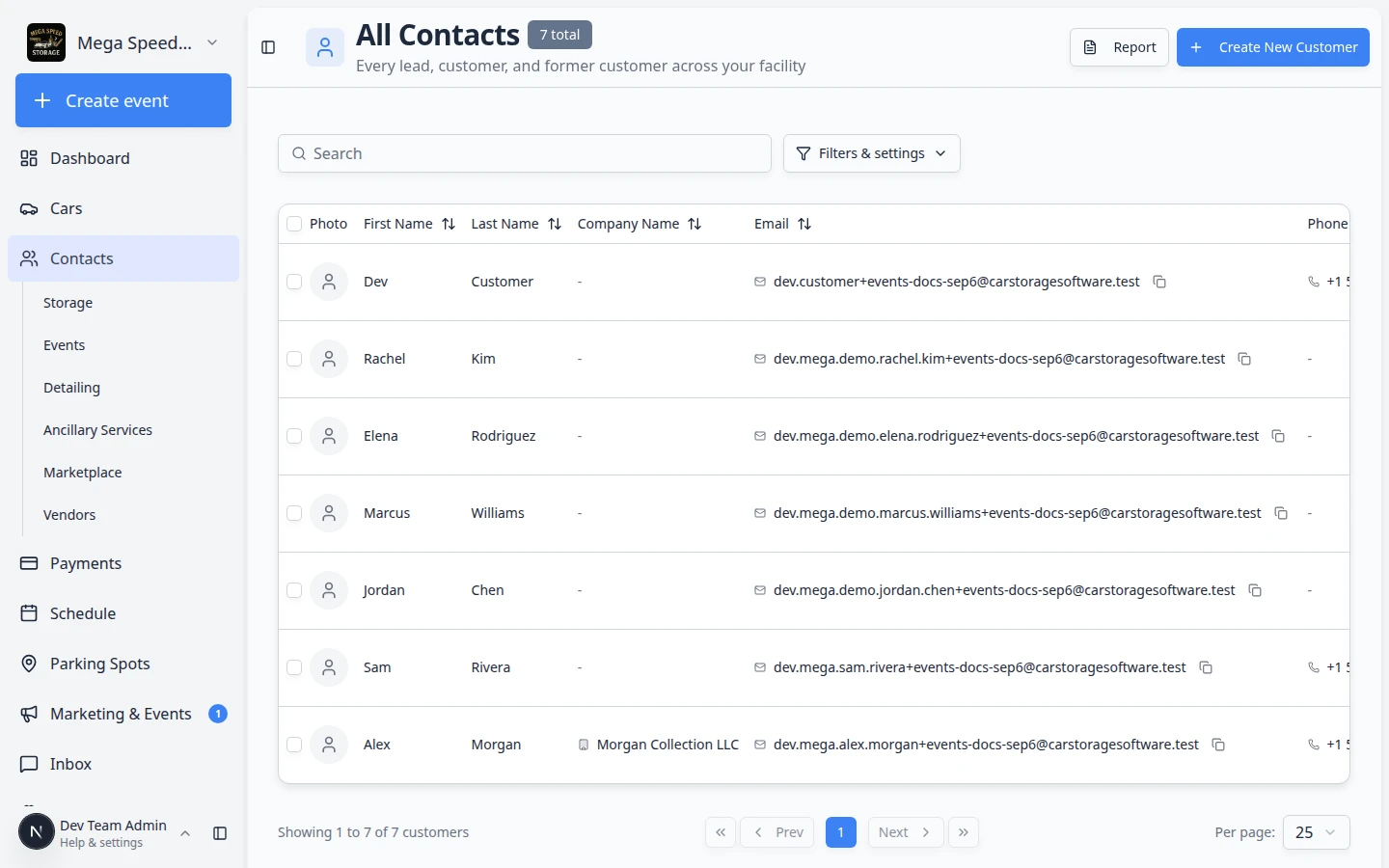The image size is (1389, 868).
Task: Check the box for Marcus Williams
Action: click(x=294, y=513)
